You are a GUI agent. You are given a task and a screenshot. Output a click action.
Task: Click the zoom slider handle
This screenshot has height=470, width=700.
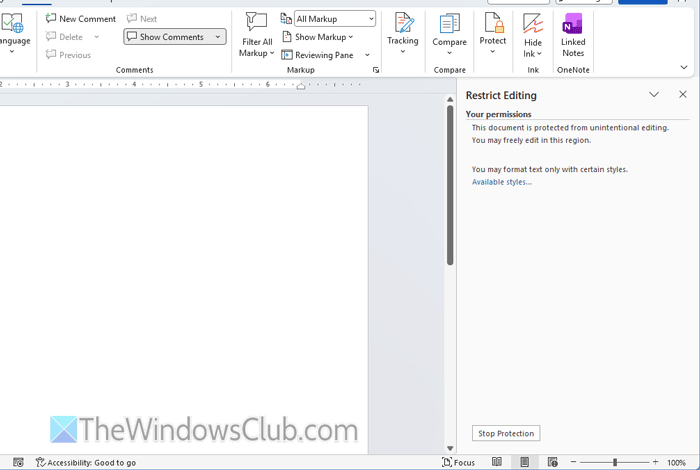click(615, 462)
